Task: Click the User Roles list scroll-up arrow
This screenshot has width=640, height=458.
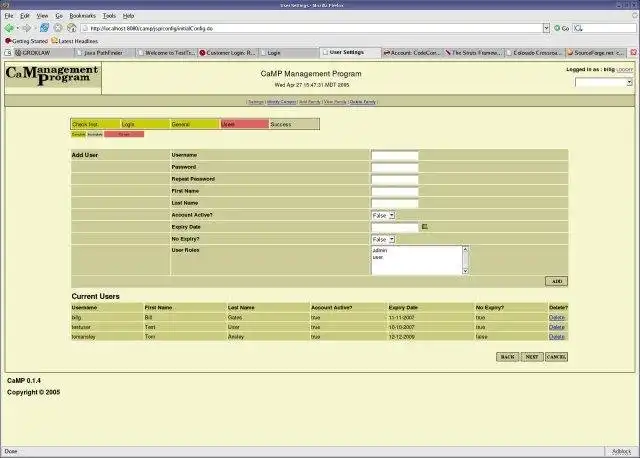Action: (x=465, y=249)
